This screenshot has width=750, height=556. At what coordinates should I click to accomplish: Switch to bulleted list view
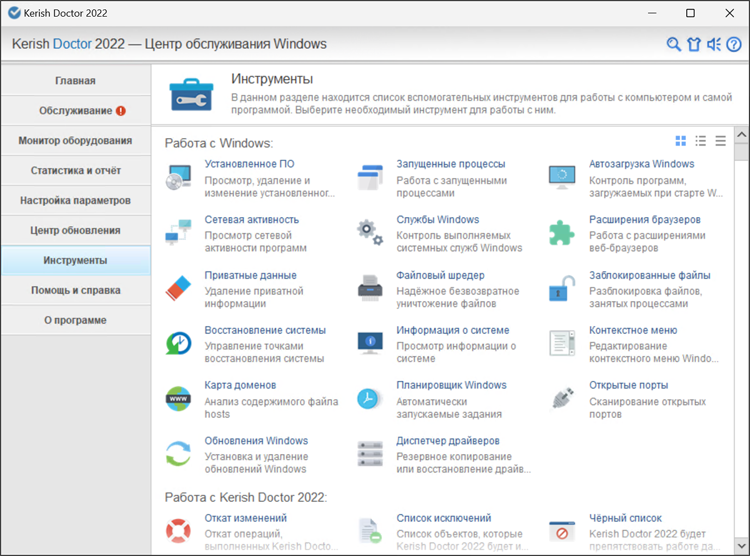coord(701,141)
